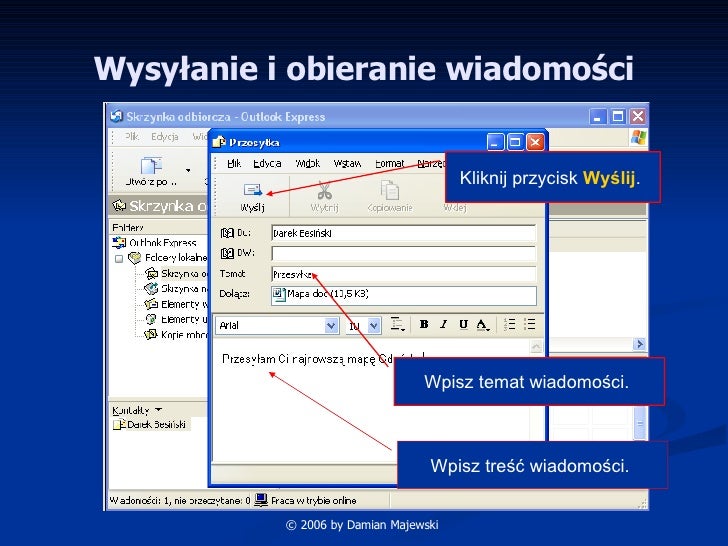
Task: Select the Mapa.doc attachment icon
Action: (x=279, y=294)
